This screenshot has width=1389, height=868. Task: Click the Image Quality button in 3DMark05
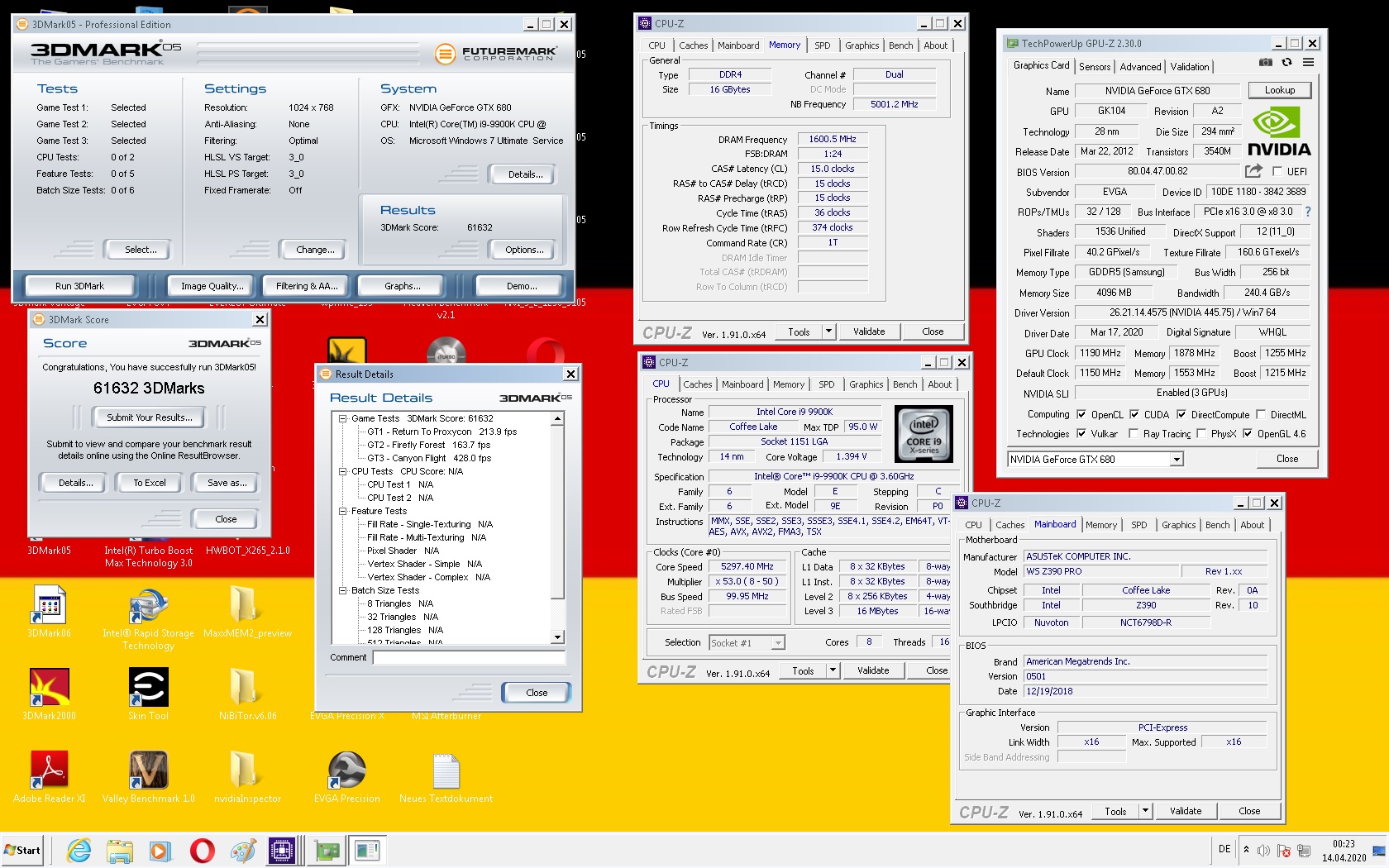[x=212, y=286]
